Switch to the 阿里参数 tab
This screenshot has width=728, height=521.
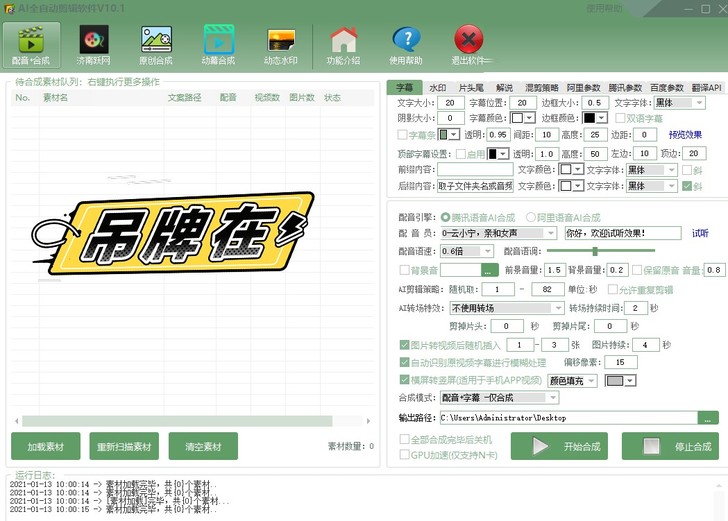click(584, 88)
